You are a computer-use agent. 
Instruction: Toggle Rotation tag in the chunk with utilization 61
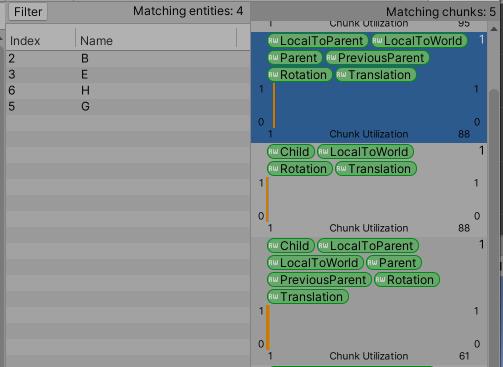pos(406,280)
